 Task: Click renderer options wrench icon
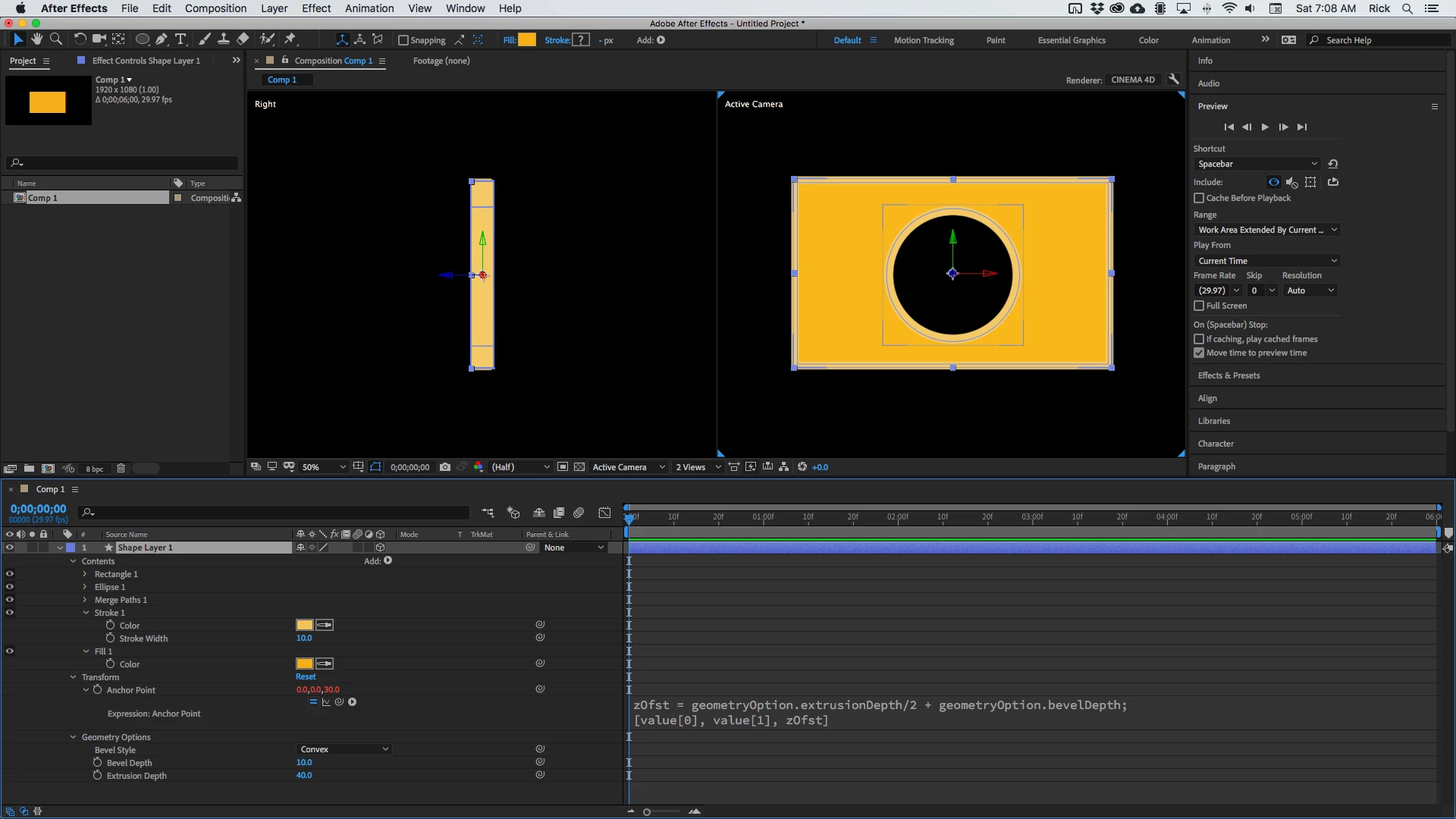pos(1174,80)
